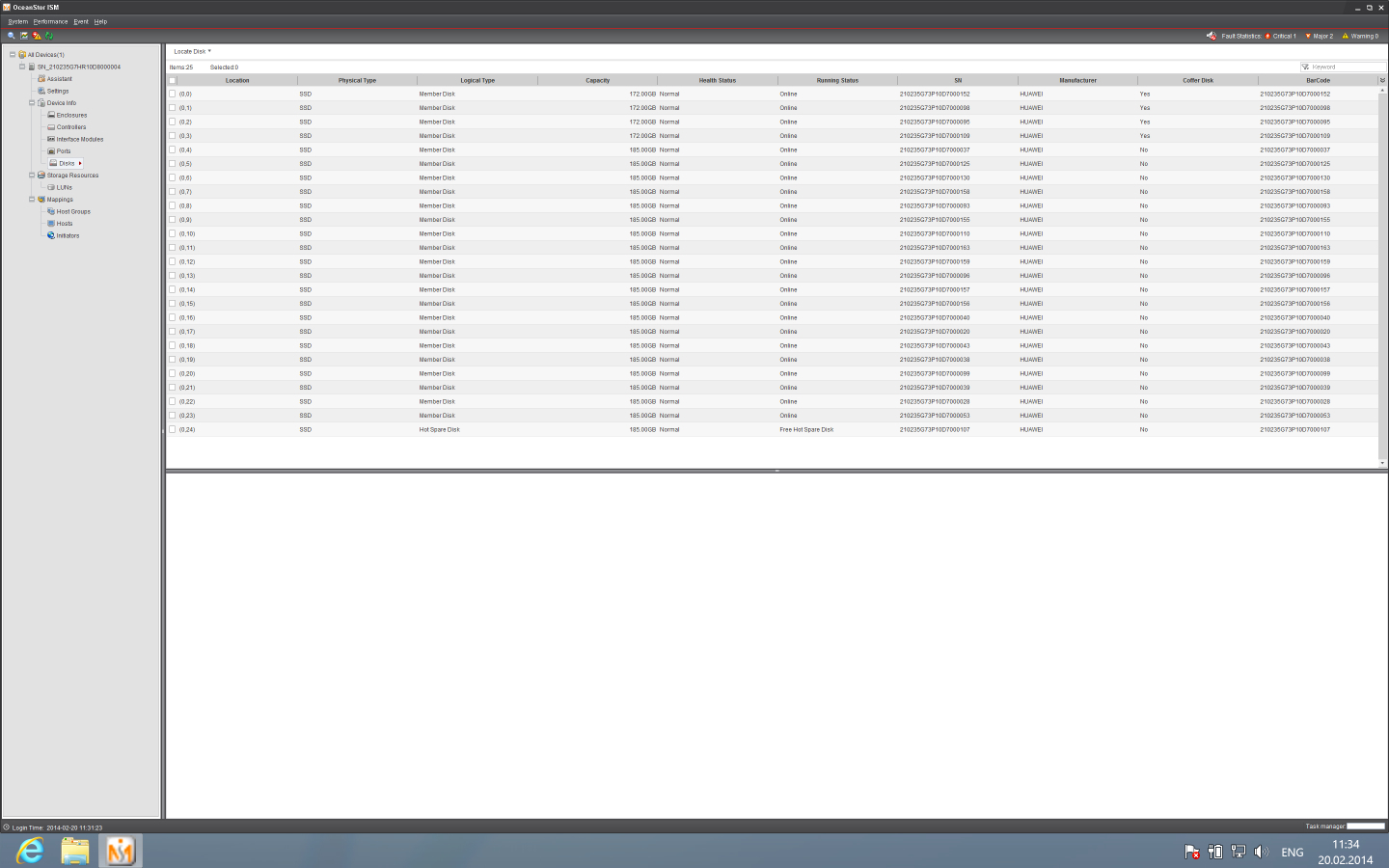This screenshot has height=868, width=1389.
Task: Sort by the Capacity column header
Action: (597, 80)
